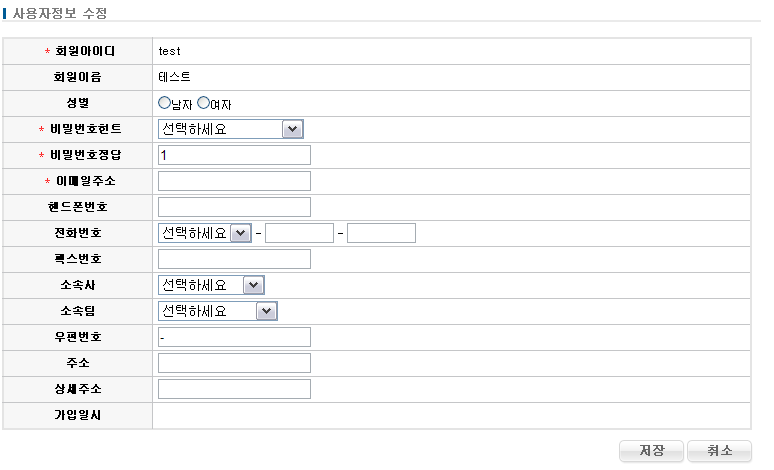Select the middle 전화번호 number field
Image resolution: width=774 pixels, height=470 pixels.
pos(299,233)
